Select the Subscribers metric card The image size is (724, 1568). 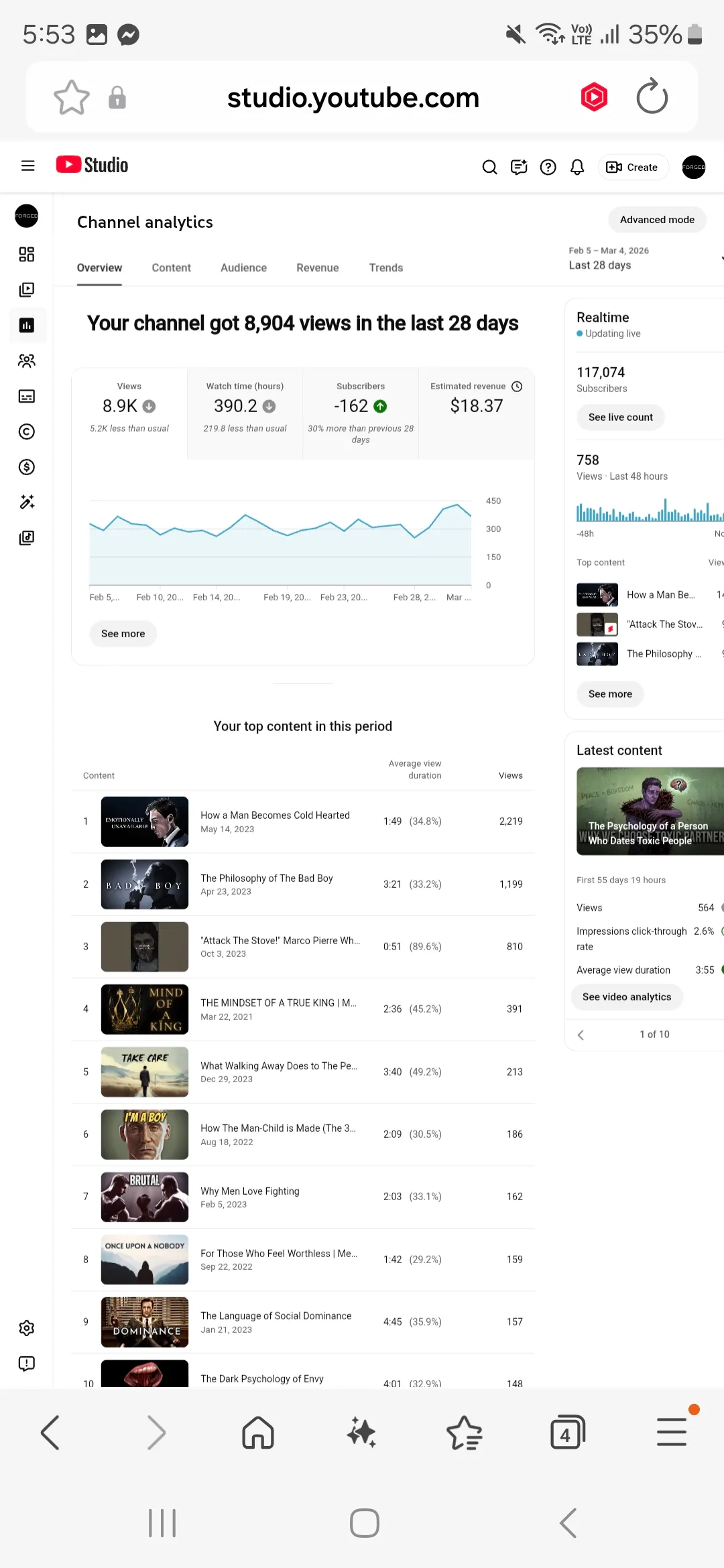pos(361,413)
